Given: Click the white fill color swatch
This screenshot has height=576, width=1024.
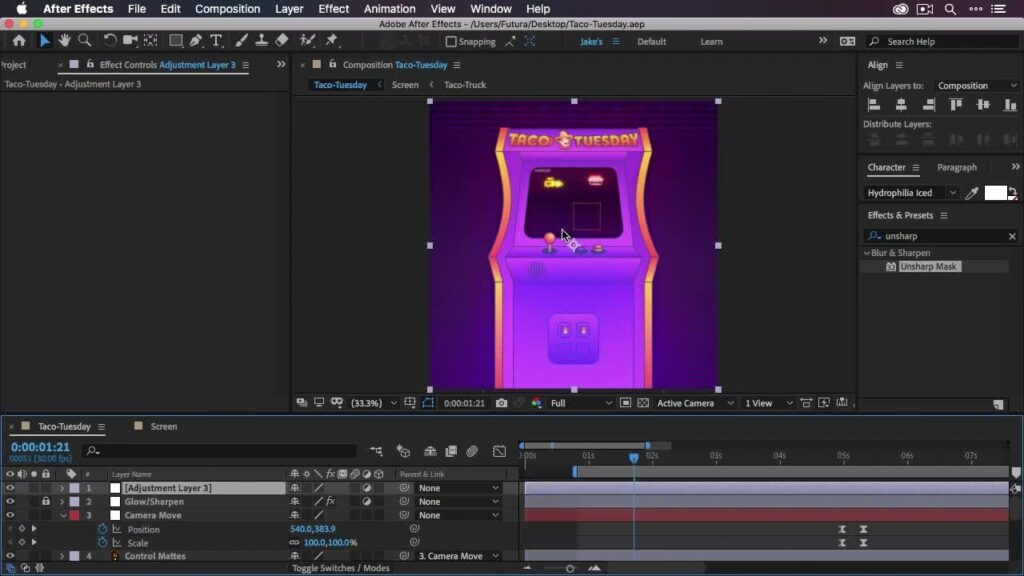Looking at the screenshot, I should click(x=995, y=193).
